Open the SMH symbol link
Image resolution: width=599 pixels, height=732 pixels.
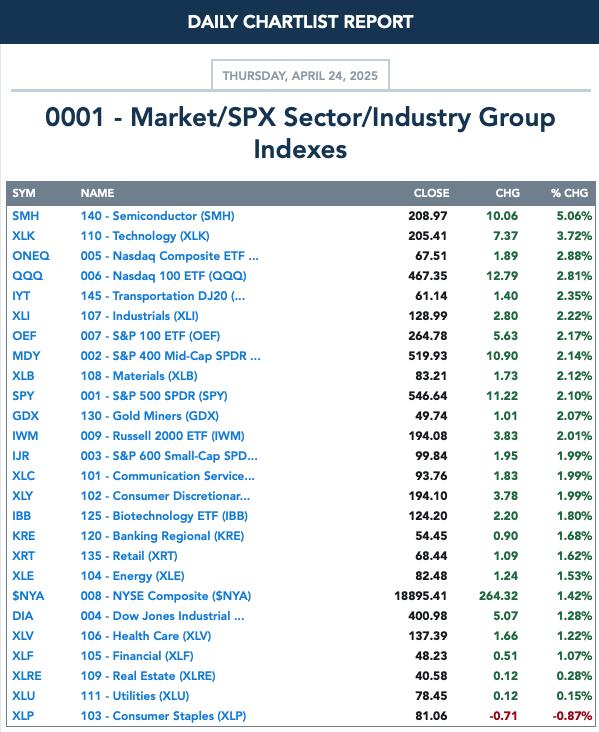(x=26, y=216)
